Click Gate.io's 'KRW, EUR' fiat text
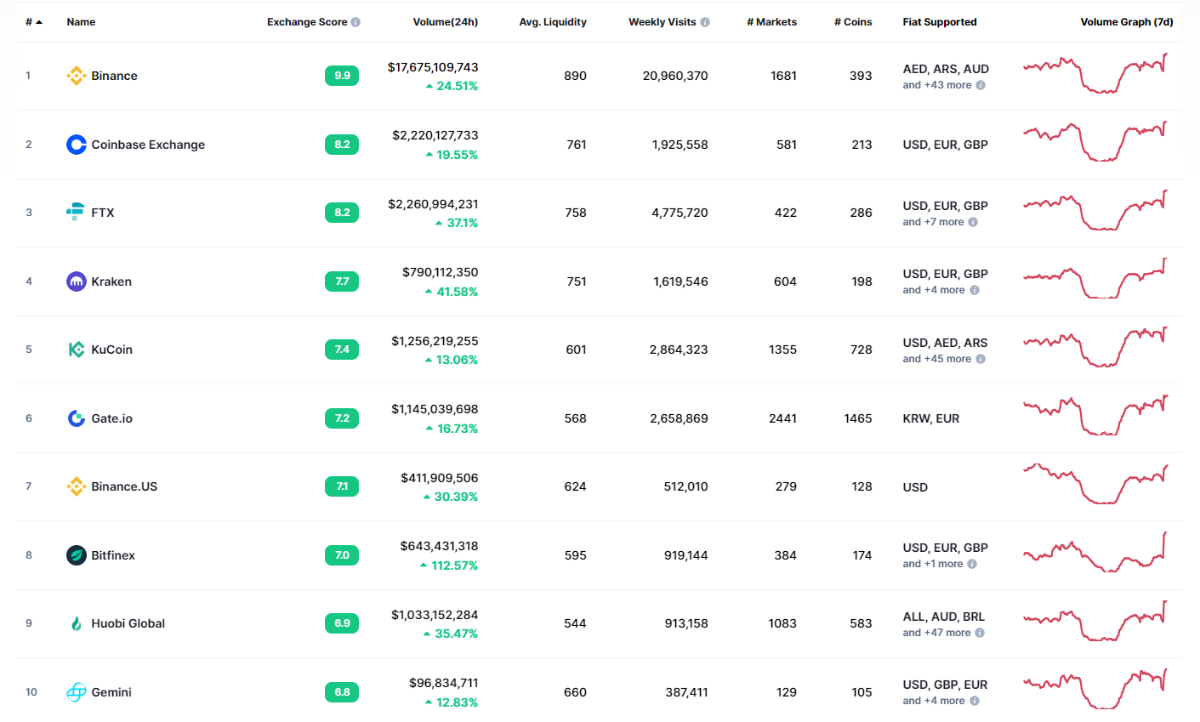Screen dimensions: 1200x722 tap(931, 419)
